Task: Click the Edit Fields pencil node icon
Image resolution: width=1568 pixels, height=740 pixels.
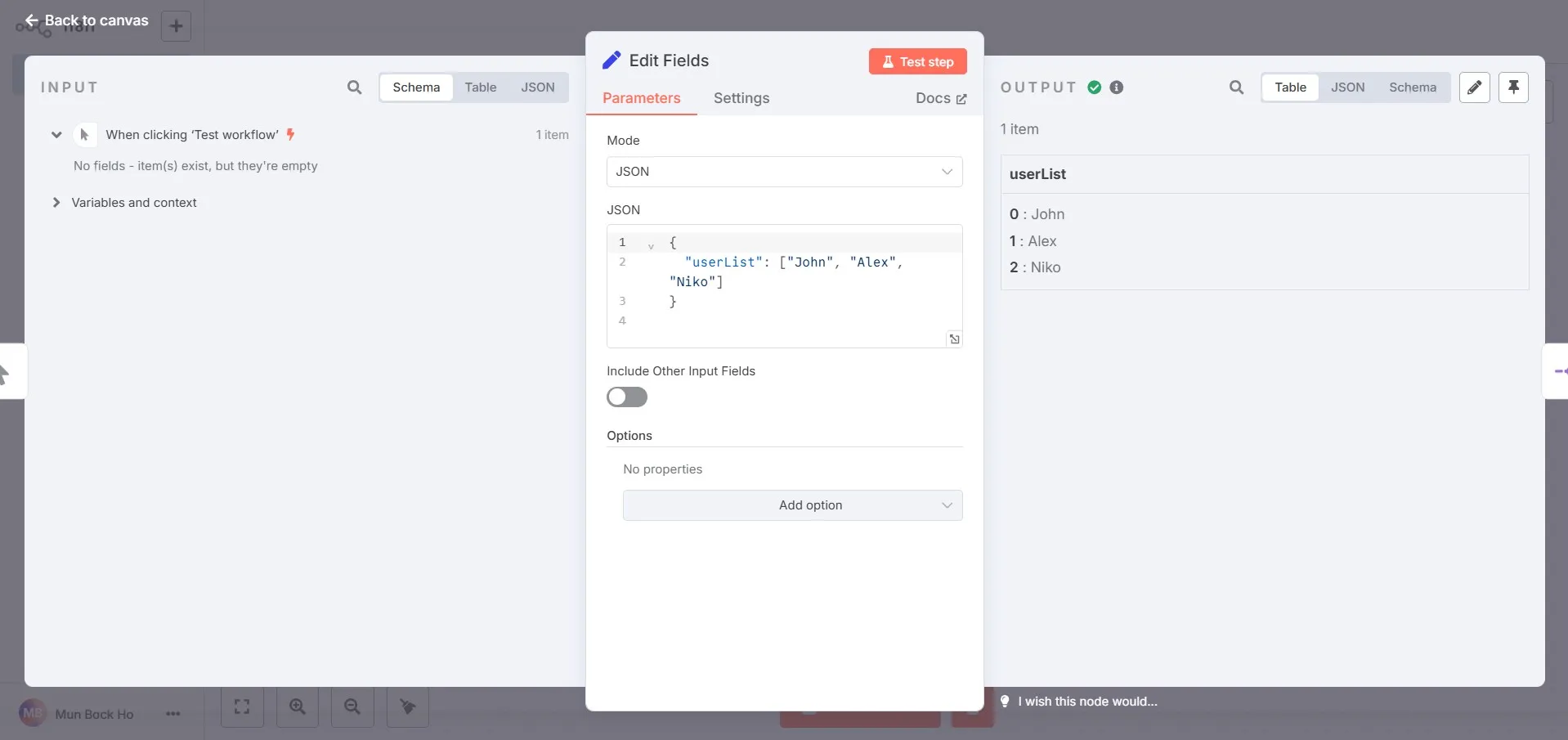Action: tap(612, 61)
